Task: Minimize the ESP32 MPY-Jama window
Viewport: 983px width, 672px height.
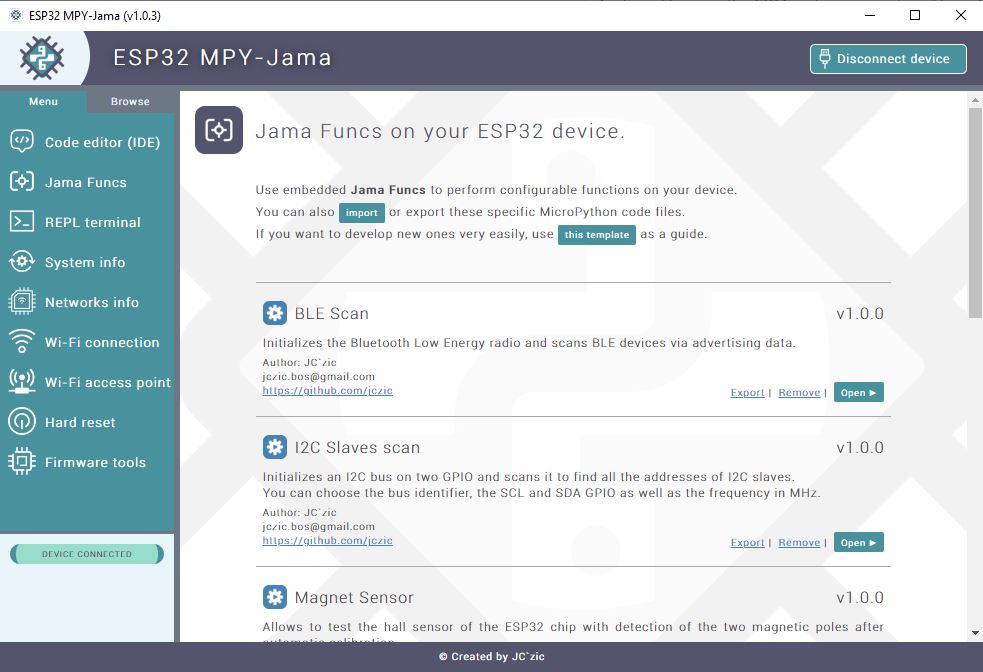Action: 870,15
